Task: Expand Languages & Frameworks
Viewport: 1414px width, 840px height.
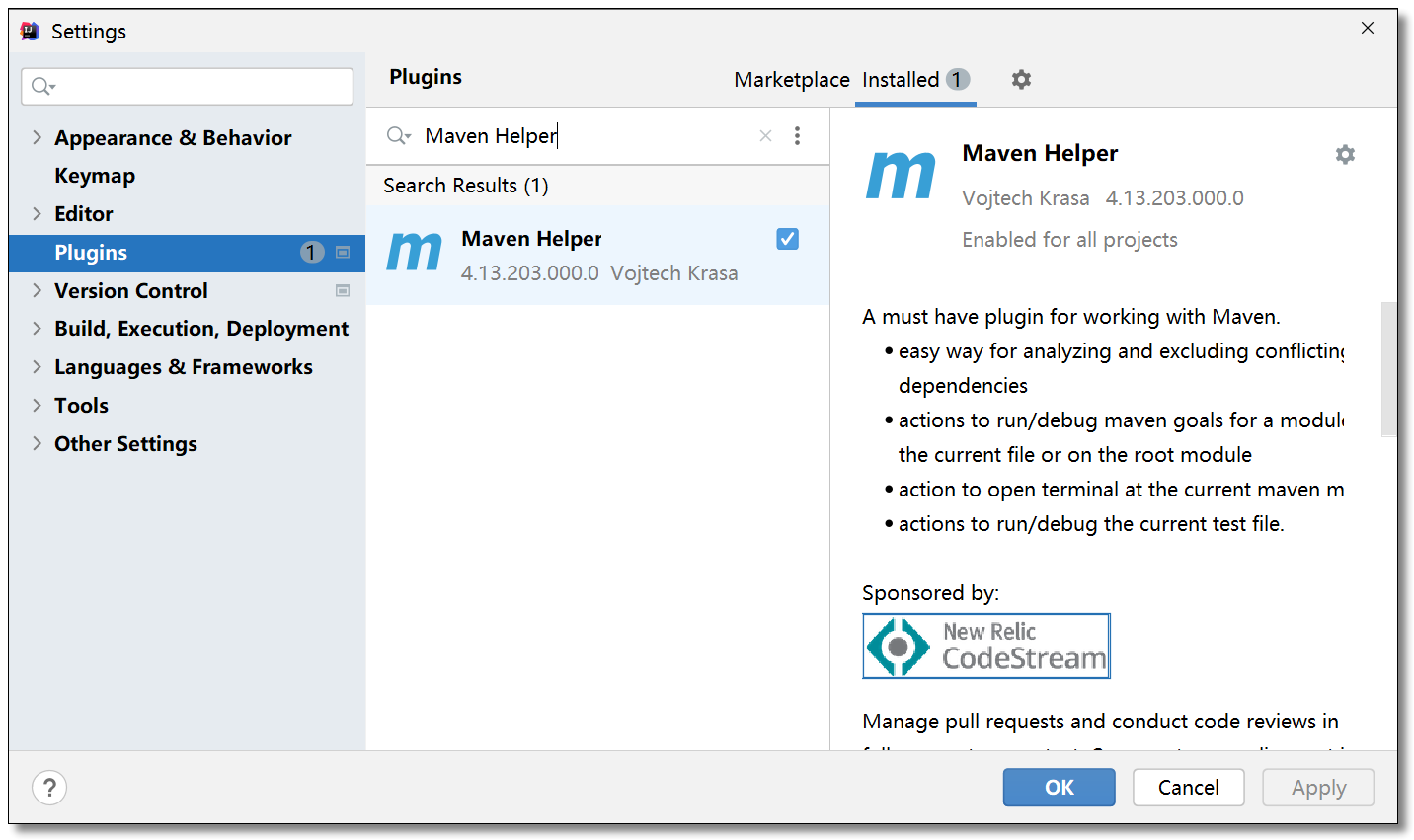Action: [x=37, y=367]
